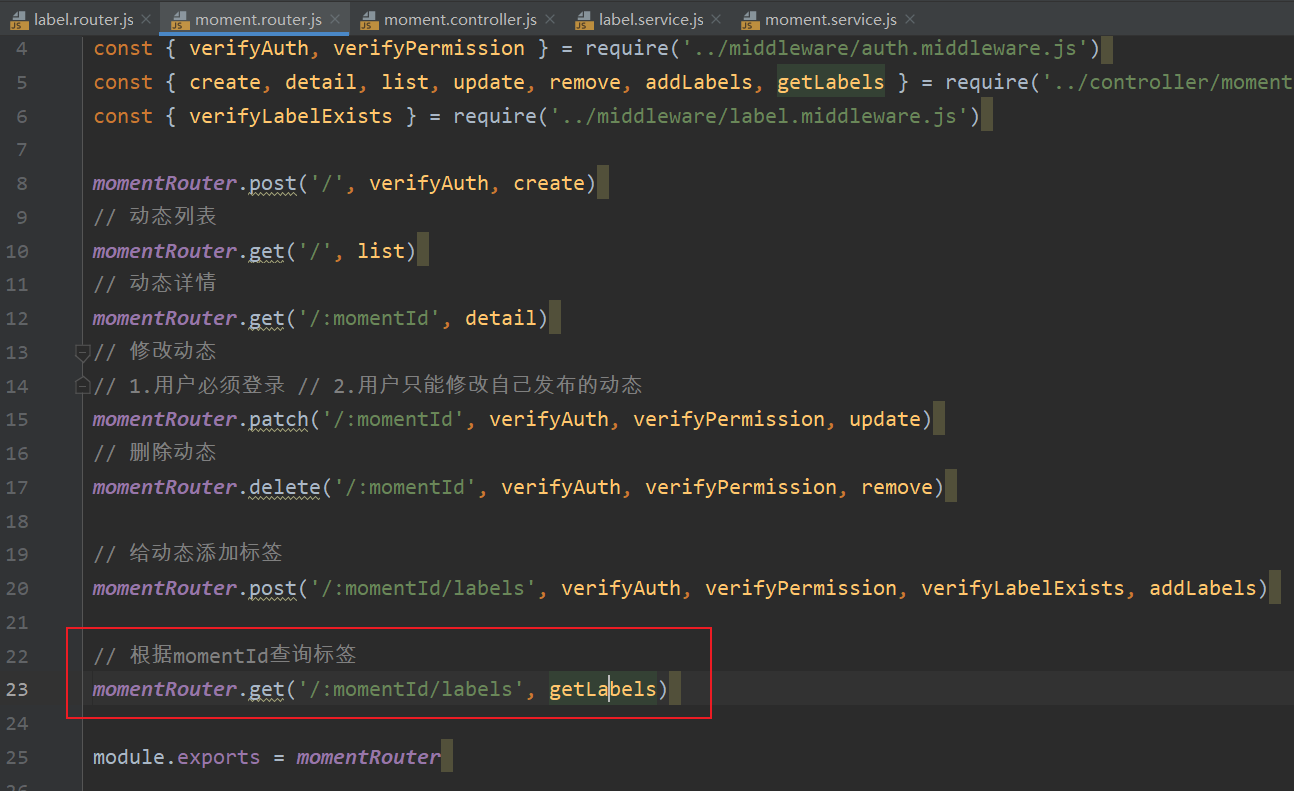Click the update handler on line 15
This screenshot has width=1294, height=791.
coord(885,419)
